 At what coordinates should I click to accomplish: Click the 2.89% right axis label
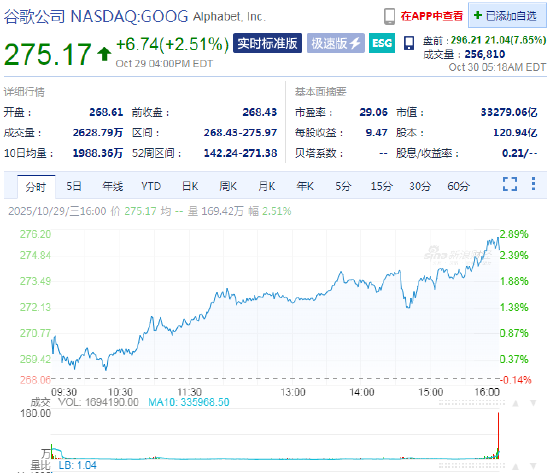click(514, 234)
